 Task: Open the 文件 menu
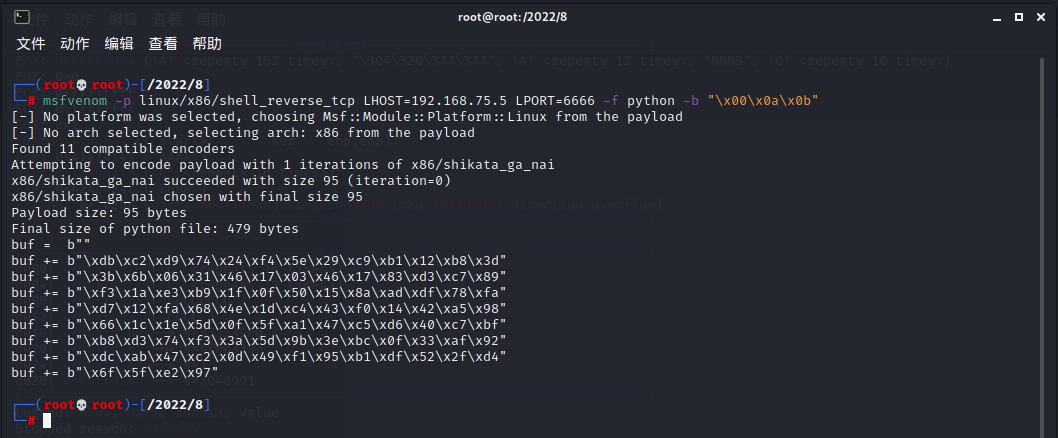coord(31,44)
